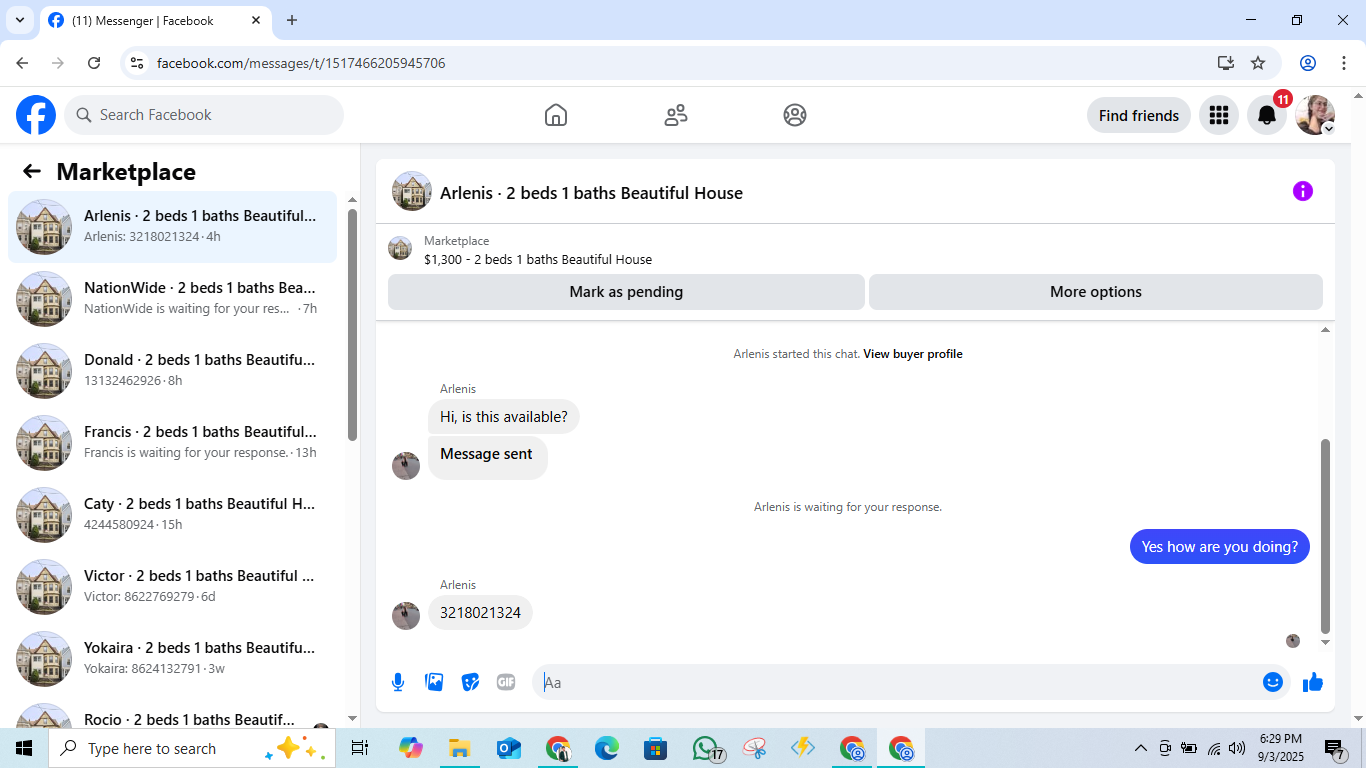Viewport: 1366px width, 768px height.
Task: Choose a GIF from the GIF icon
Action: pyautogui.click(x=506, y=682)
